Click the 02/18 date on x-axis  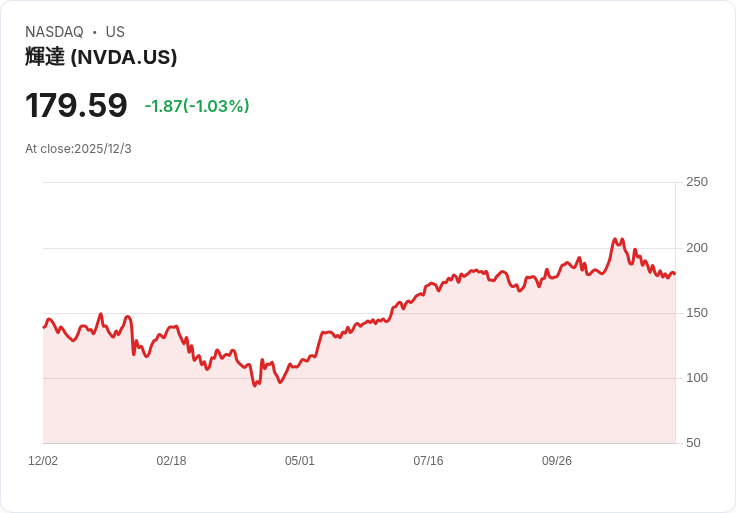tap(171, 461)
